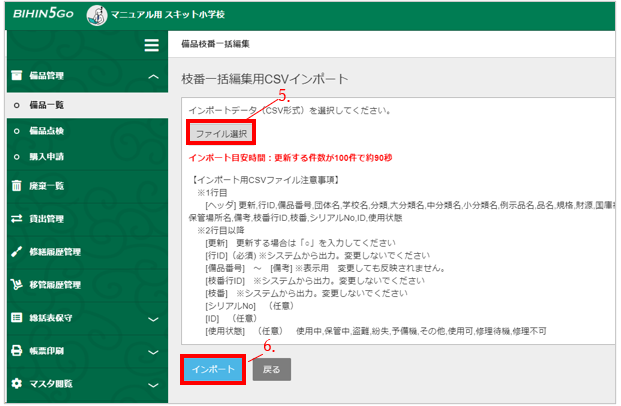Click the gear icon for マスタ閲覧

click(x=16, y=383)
